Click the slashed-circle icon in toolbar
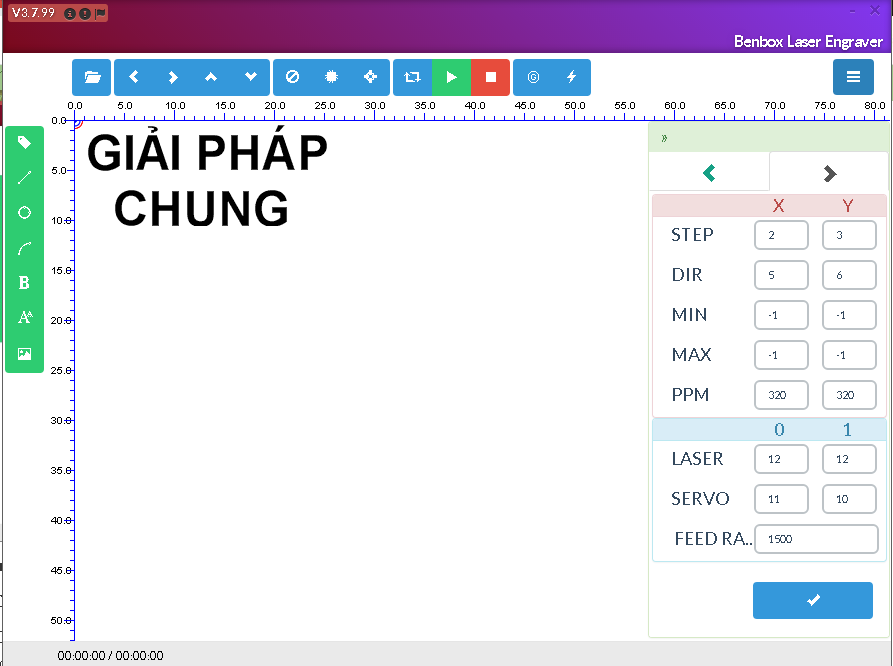 [292, 77]
